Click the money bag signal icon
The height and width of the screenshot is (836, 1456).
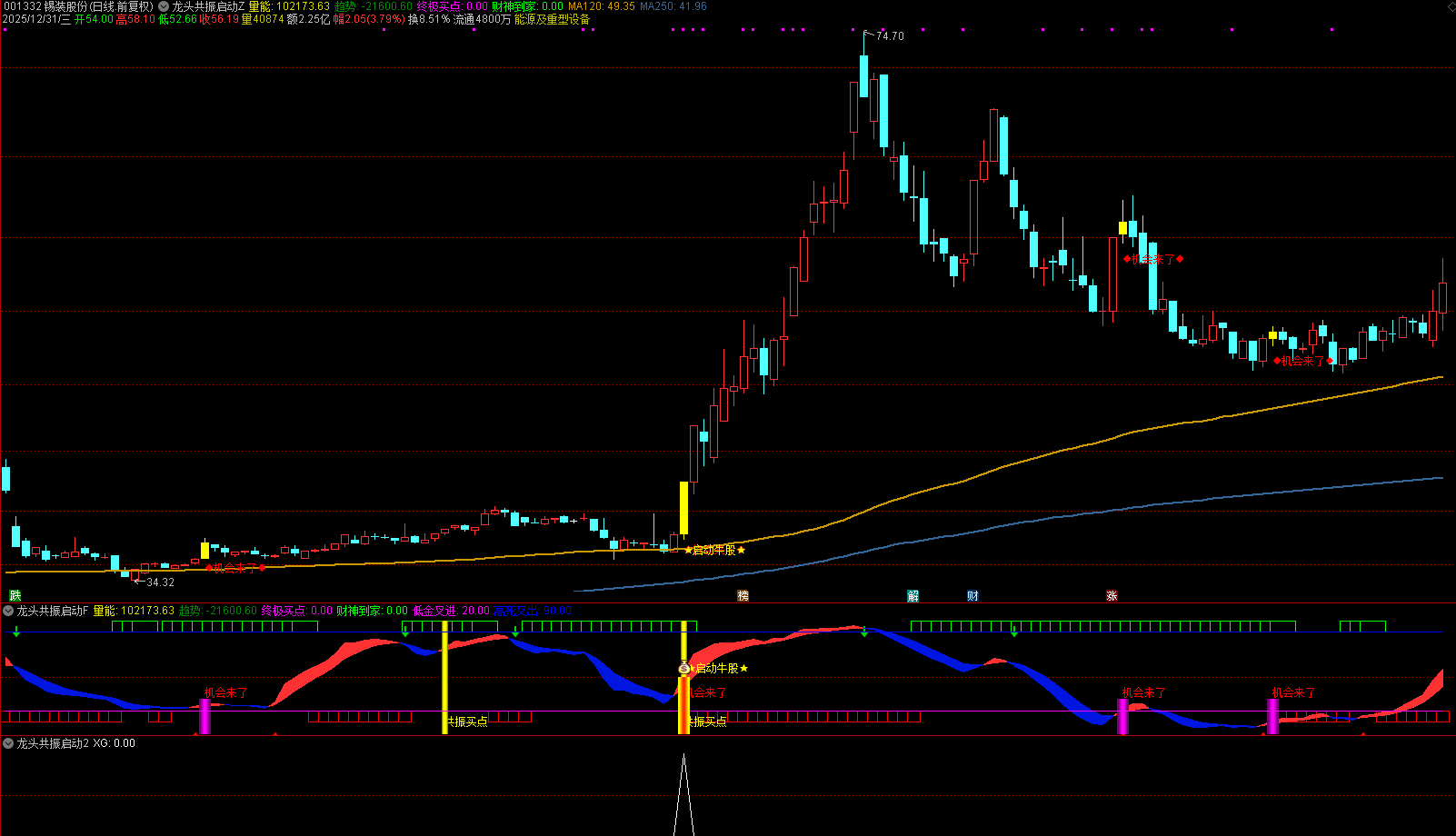683,669
